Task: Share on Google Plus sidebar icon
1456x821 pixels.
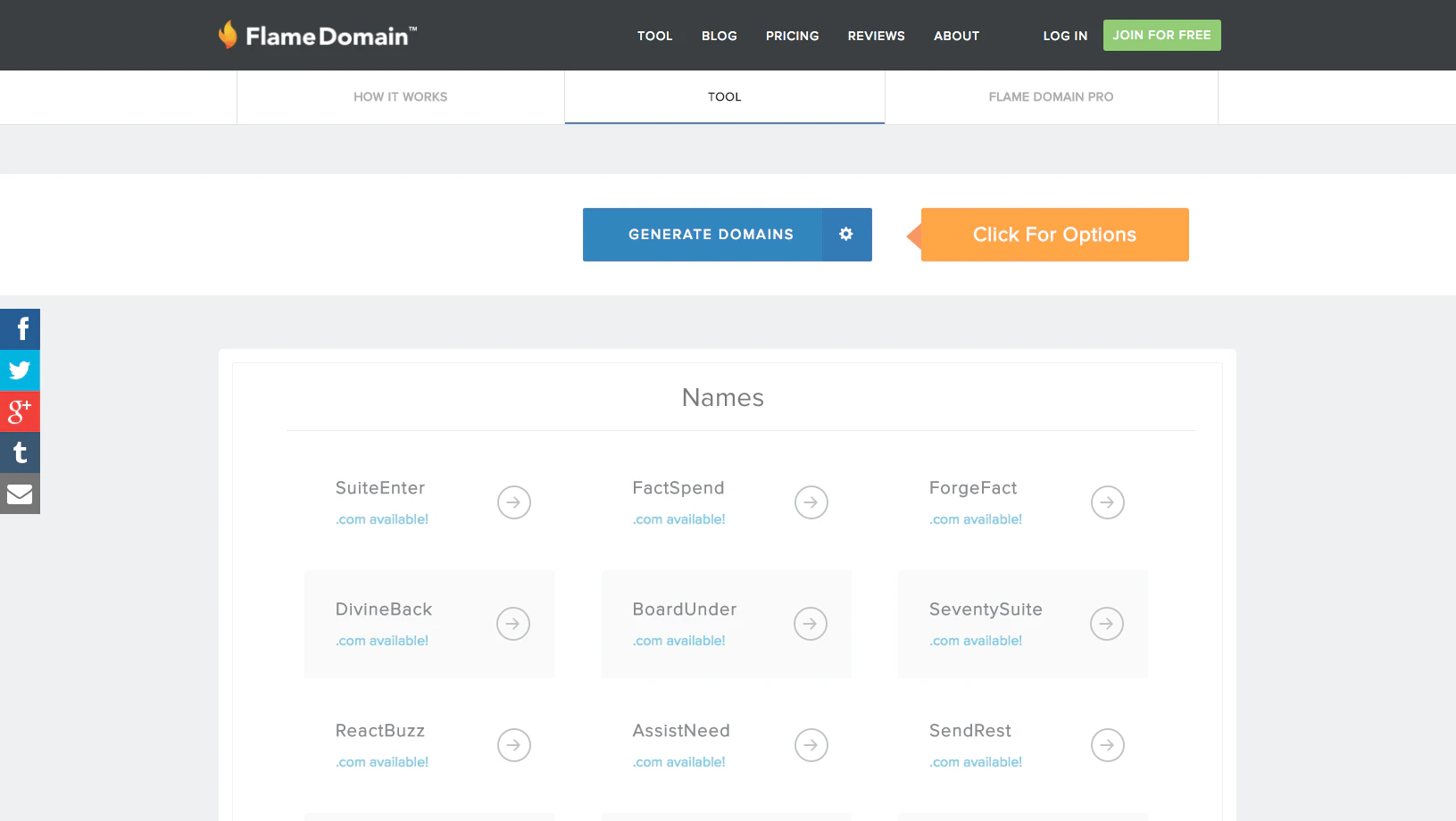Action: [20, 411]
